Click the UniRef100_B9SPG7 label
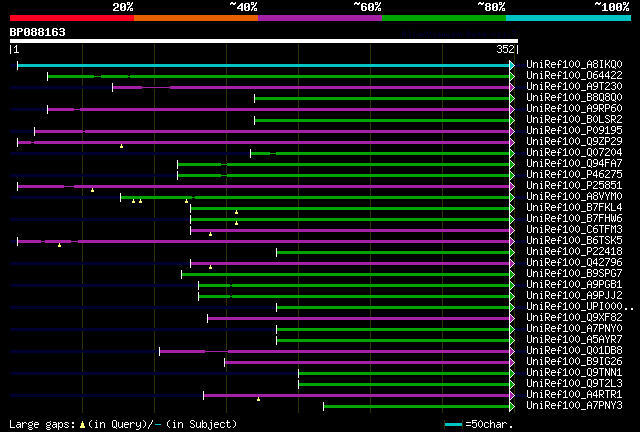Viewport: 640px width, 432px height. tap(574, 274)
